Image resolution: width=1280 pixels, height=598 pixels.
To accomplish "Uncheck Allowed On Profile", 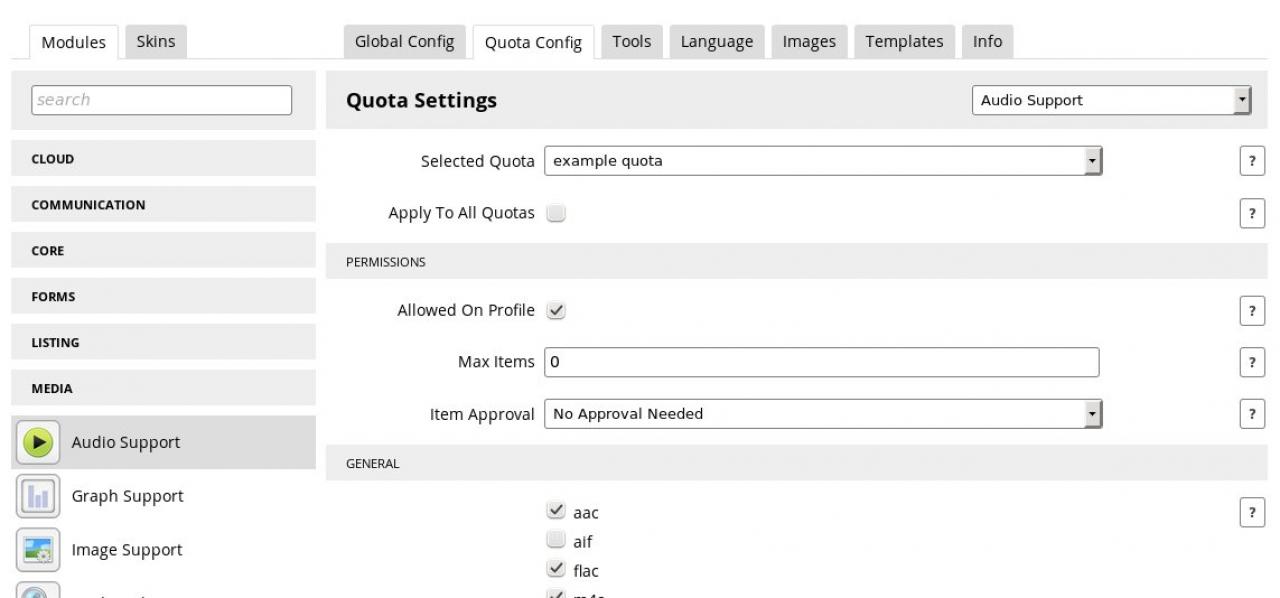I will point(556,311).
